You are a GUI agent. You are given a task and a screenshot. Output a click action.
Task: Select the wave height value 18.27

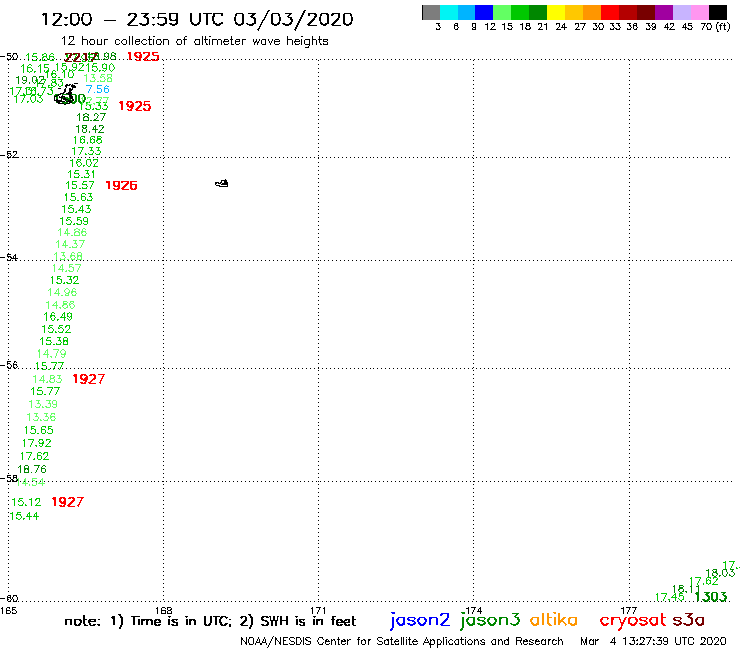click(x=91, y=118)
